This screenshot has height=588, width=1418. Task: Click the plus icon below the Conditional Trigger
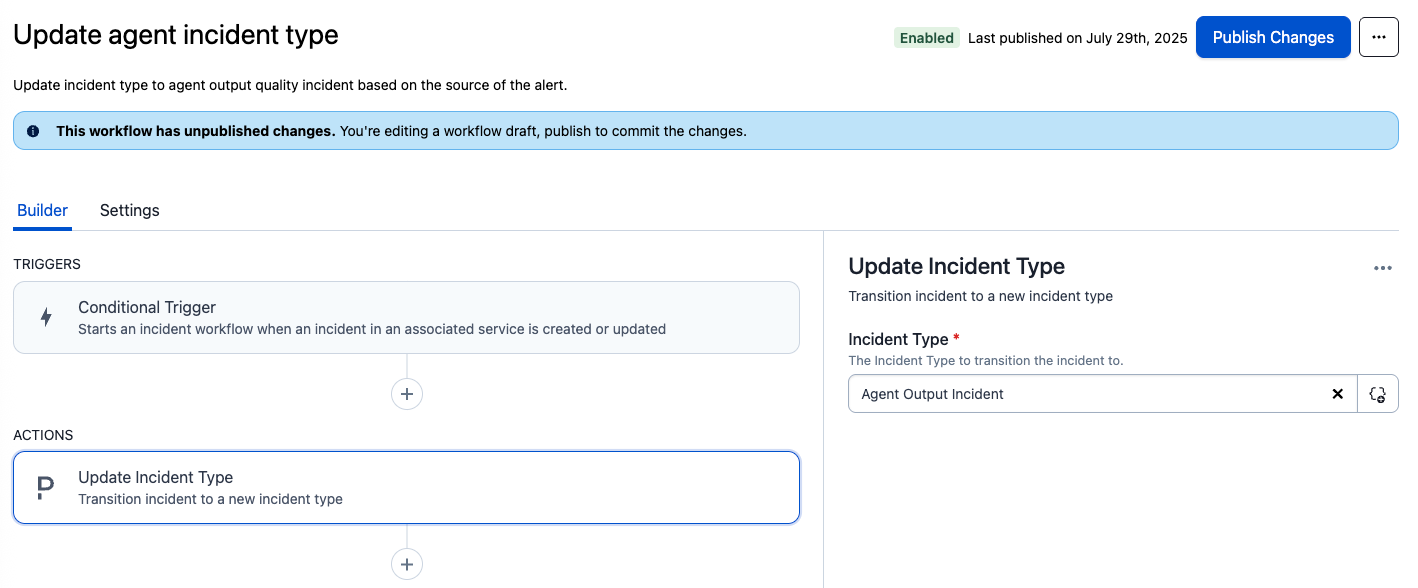pyautogui.click(x=406, y=393)
